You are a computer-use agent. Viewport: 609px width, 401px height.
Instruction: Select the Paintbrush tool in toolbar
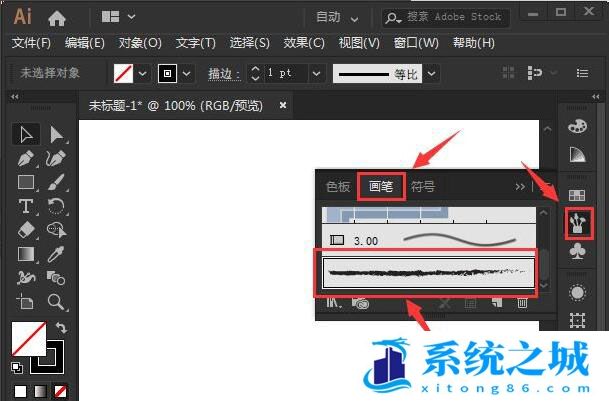57,182
